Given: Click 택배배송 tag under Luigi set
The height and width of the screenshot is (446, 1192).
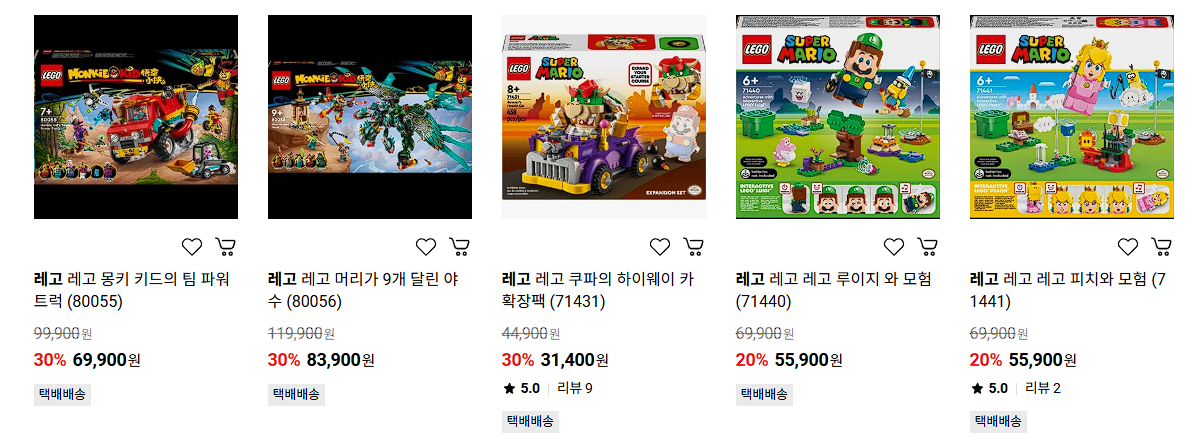Looking at the screenshot, I should pos(764,394).
